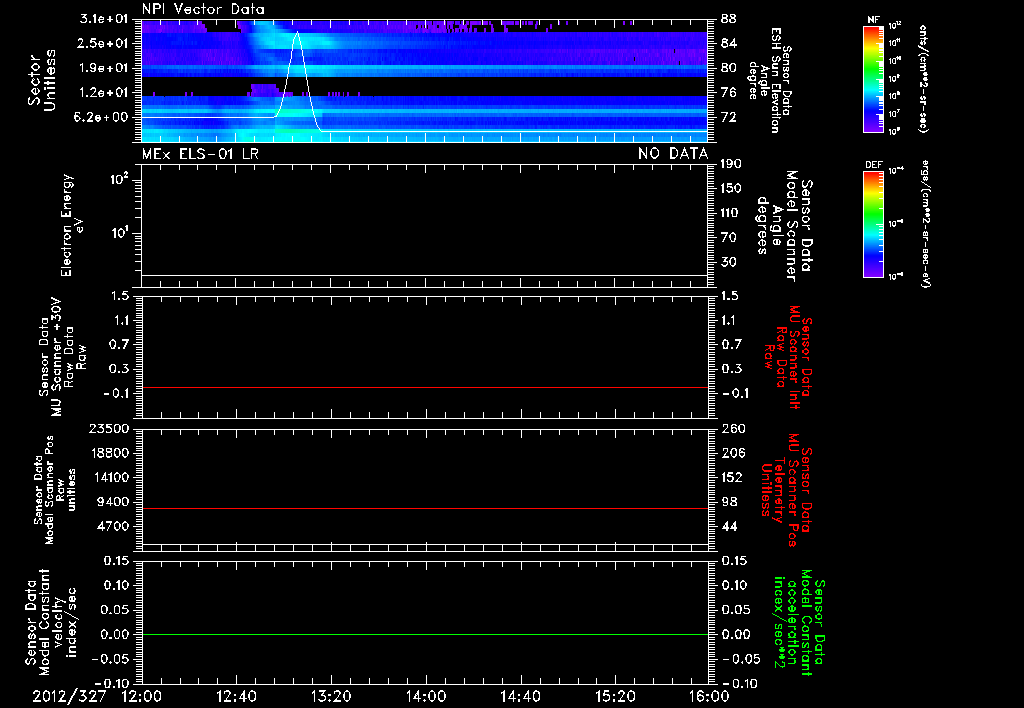Click the 14:40 time axis label
This screenshot has width=1024, height=708.
pyautogui.click(x=520, y=696)
